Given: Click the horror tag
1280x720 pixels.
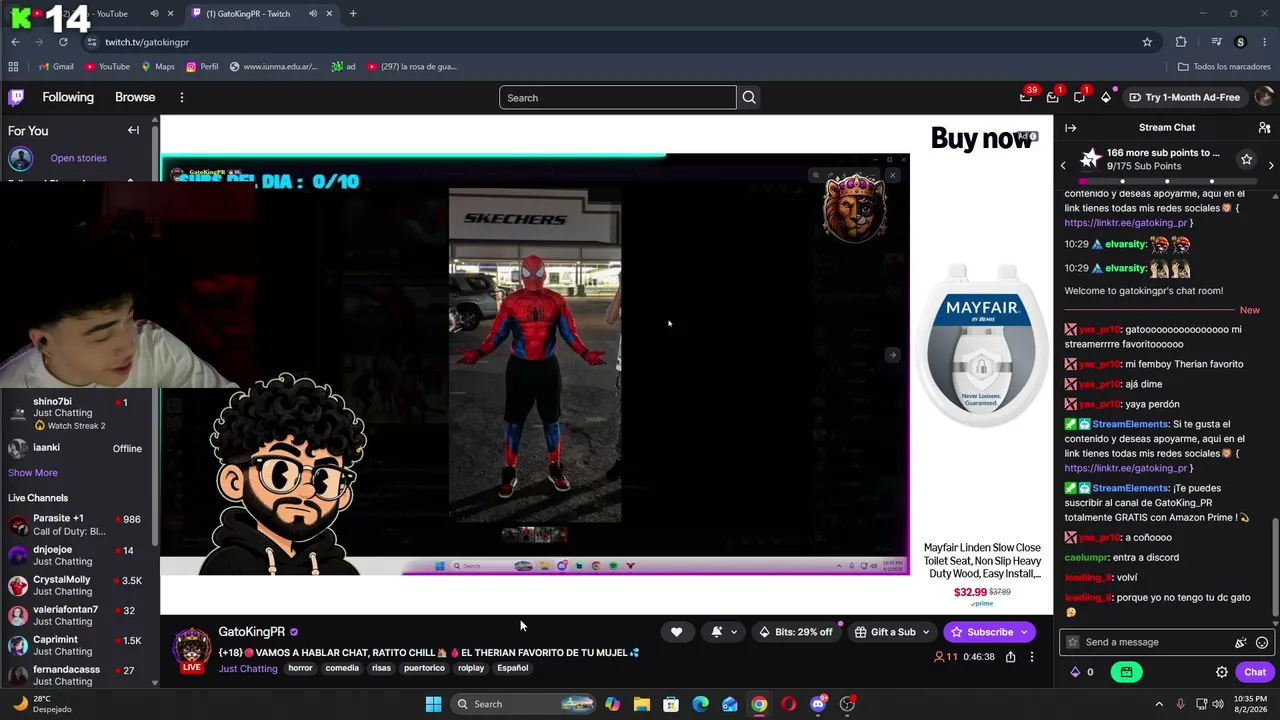Looking at the screenshot, I should [300, 668].
